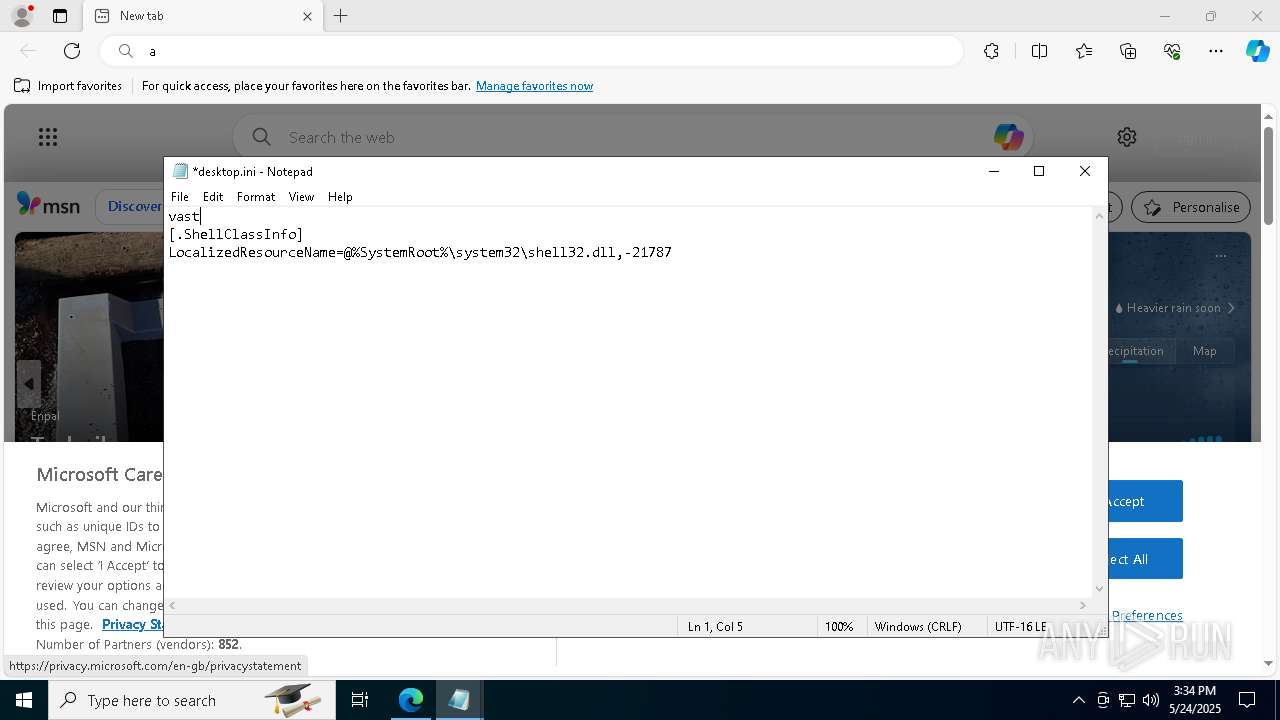Open Notepad Format menu
This screenshot has width=1280, height=720.
tap(256, 197)
